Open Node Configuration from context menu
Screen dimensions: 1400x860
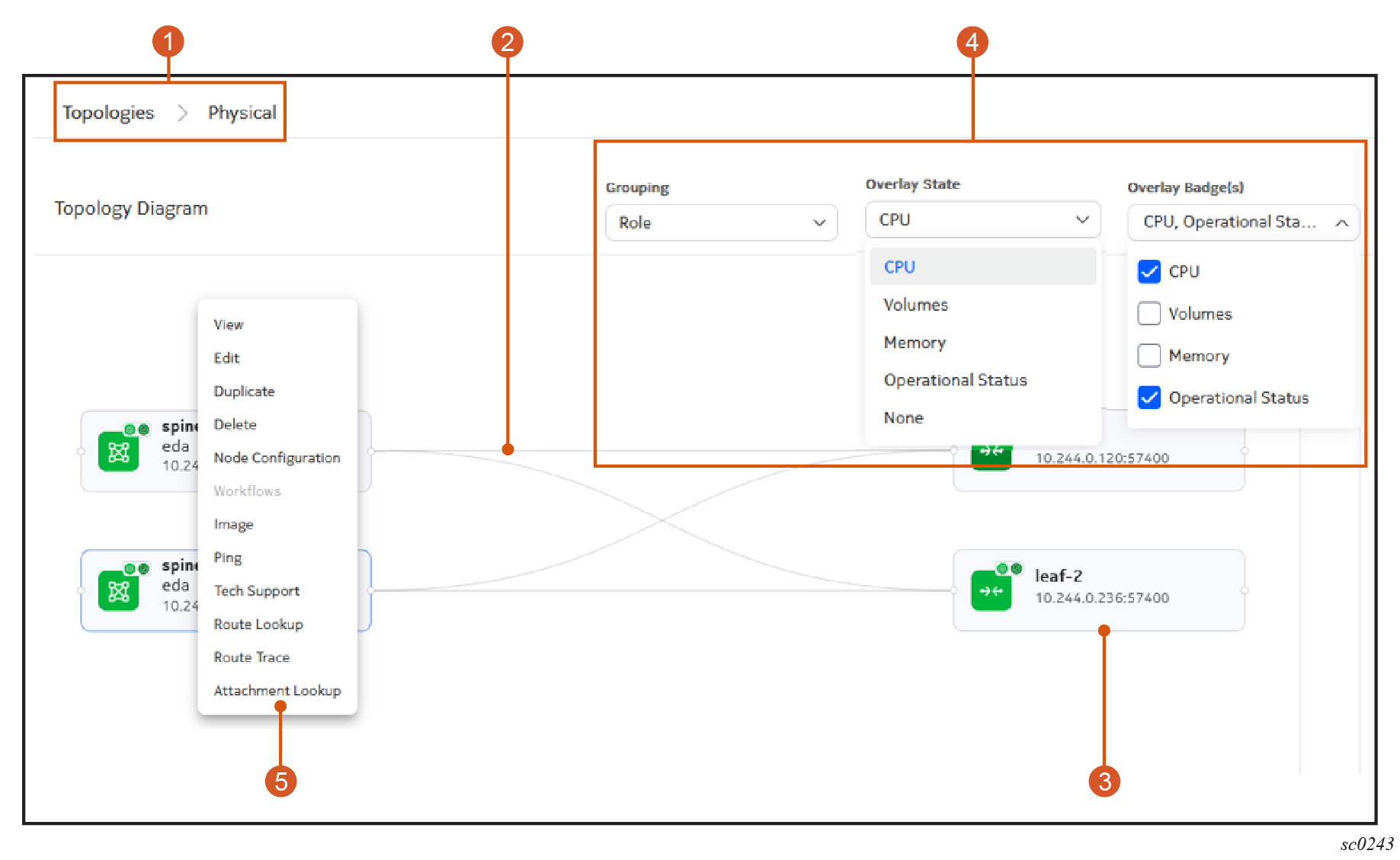coord(277,458)
